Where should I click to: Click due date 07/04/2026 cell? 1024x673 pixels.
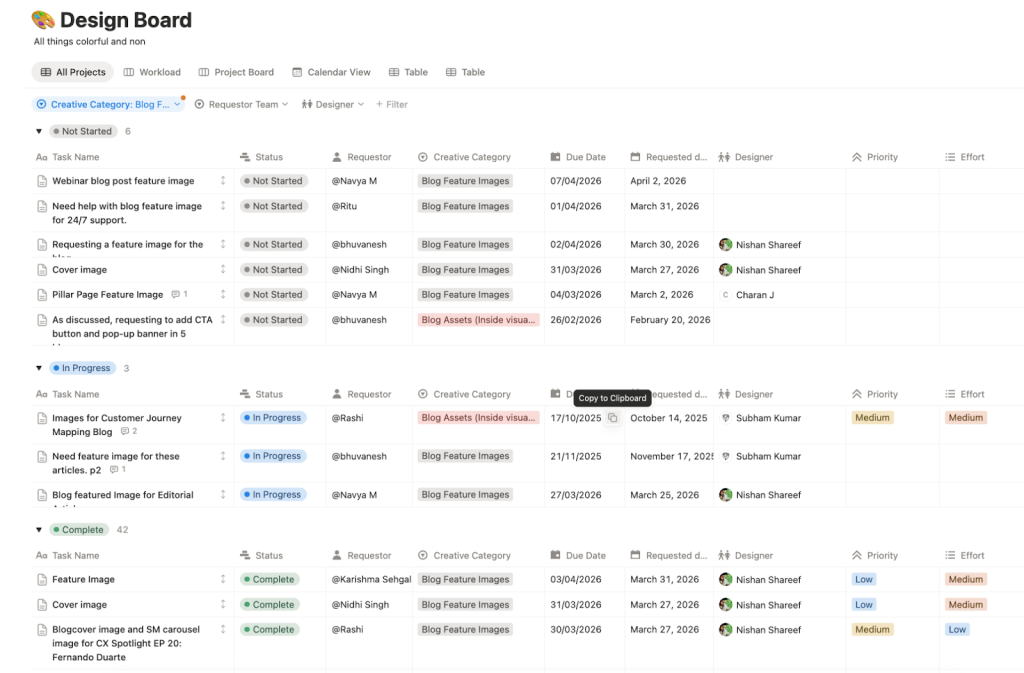click(x=576, y=181)
